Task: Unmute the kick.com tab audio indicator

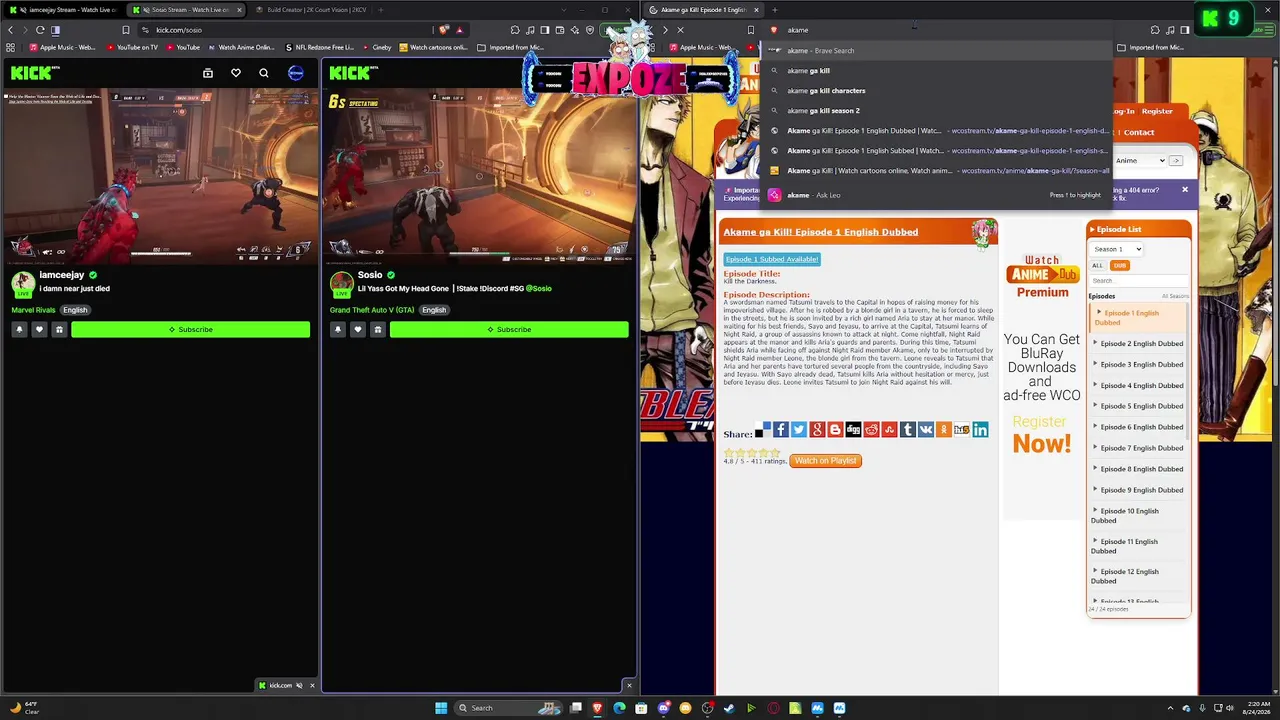Action: click(299, 685)
